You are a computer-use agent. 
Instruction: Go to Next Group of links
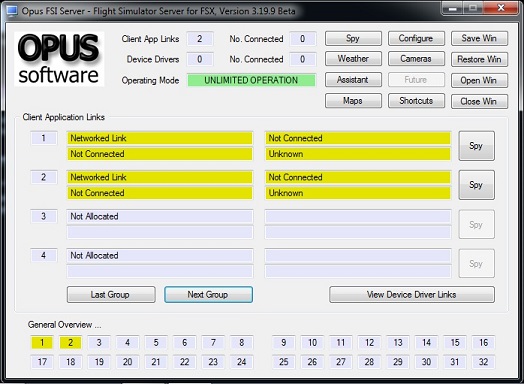tap(208, 294)
